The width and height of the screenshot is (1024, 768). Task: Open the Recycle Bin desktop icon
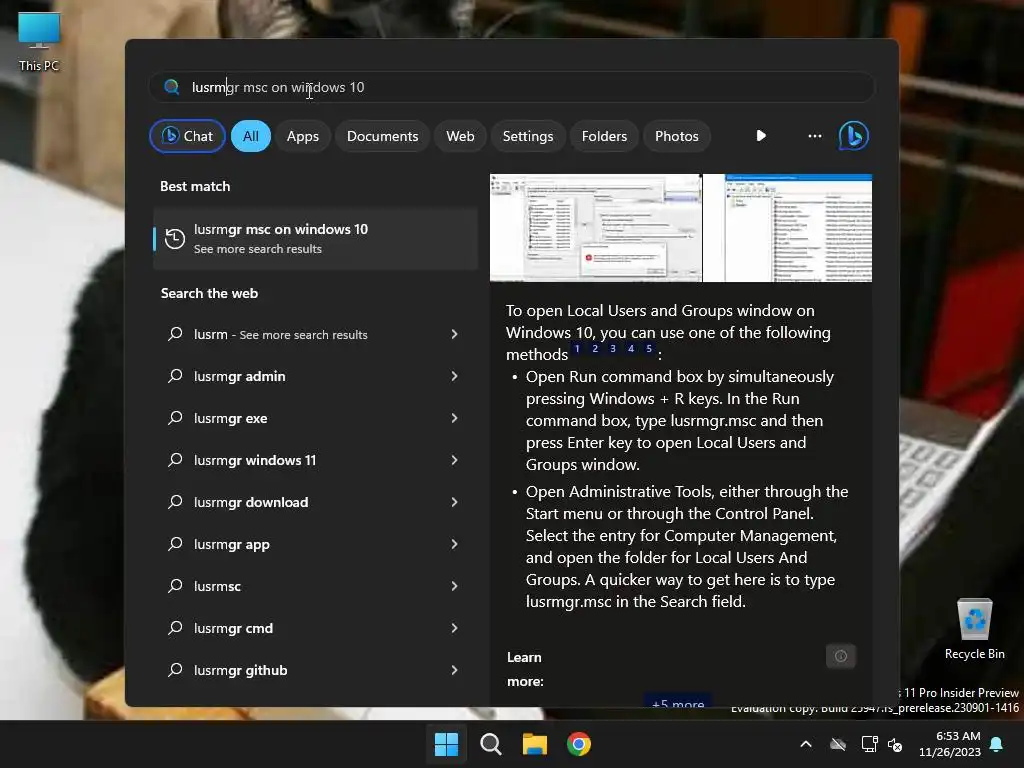(x=974, y=629)
